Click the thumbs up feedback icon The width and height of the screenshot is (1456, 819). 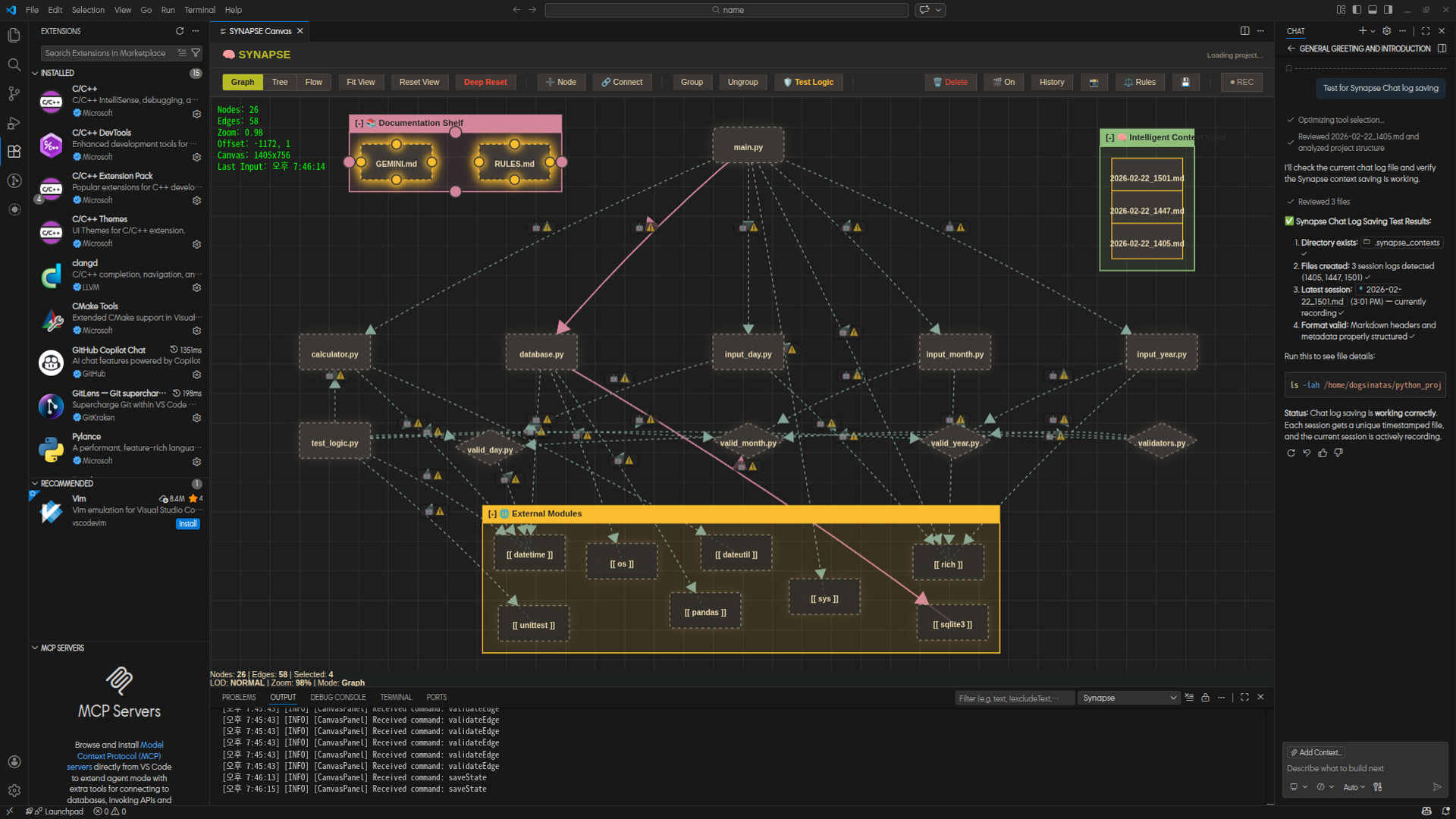click(x=1323, y=453)
